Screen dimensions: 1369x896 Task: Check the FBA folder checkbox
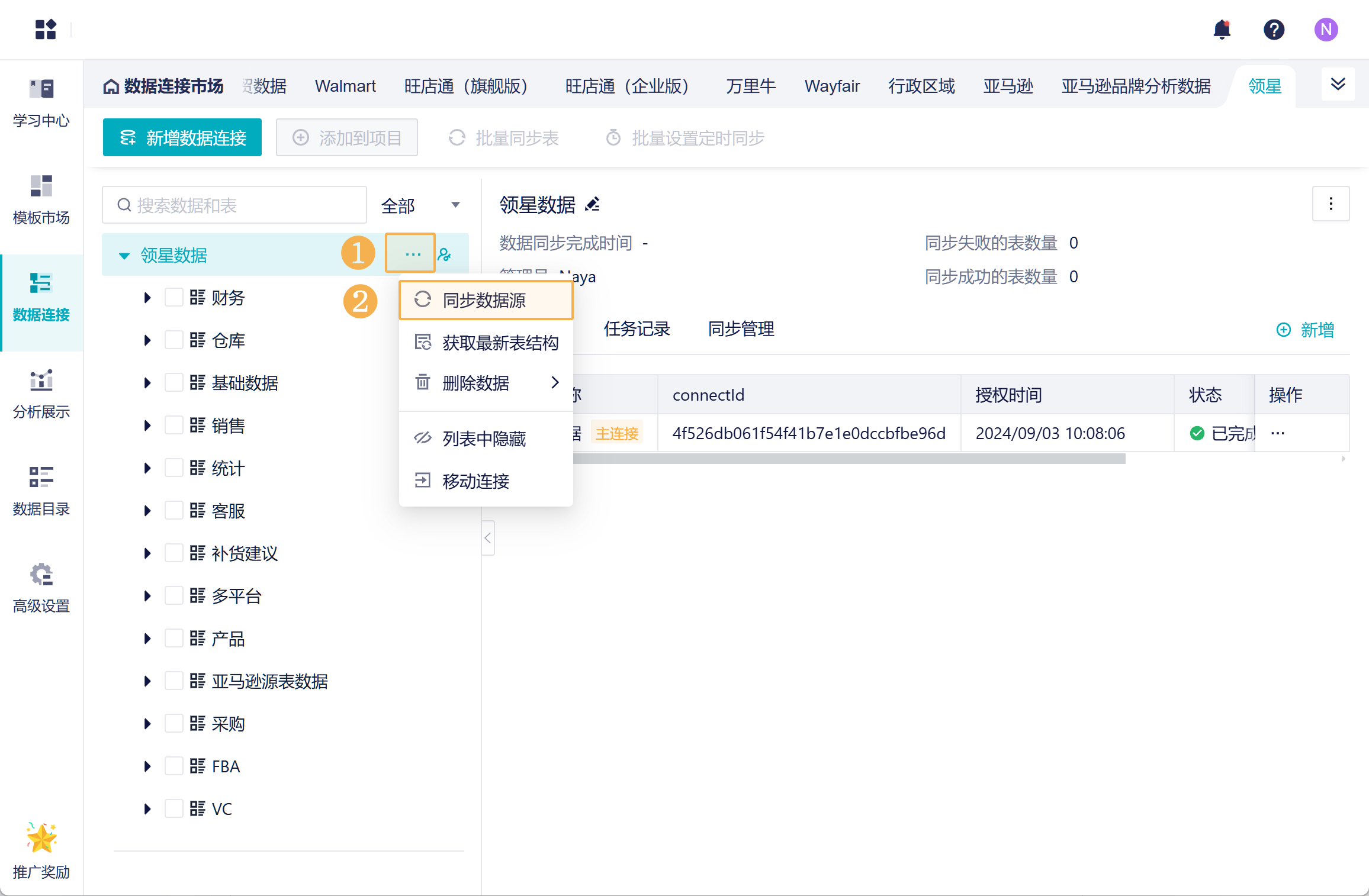[x=173, y=766]
